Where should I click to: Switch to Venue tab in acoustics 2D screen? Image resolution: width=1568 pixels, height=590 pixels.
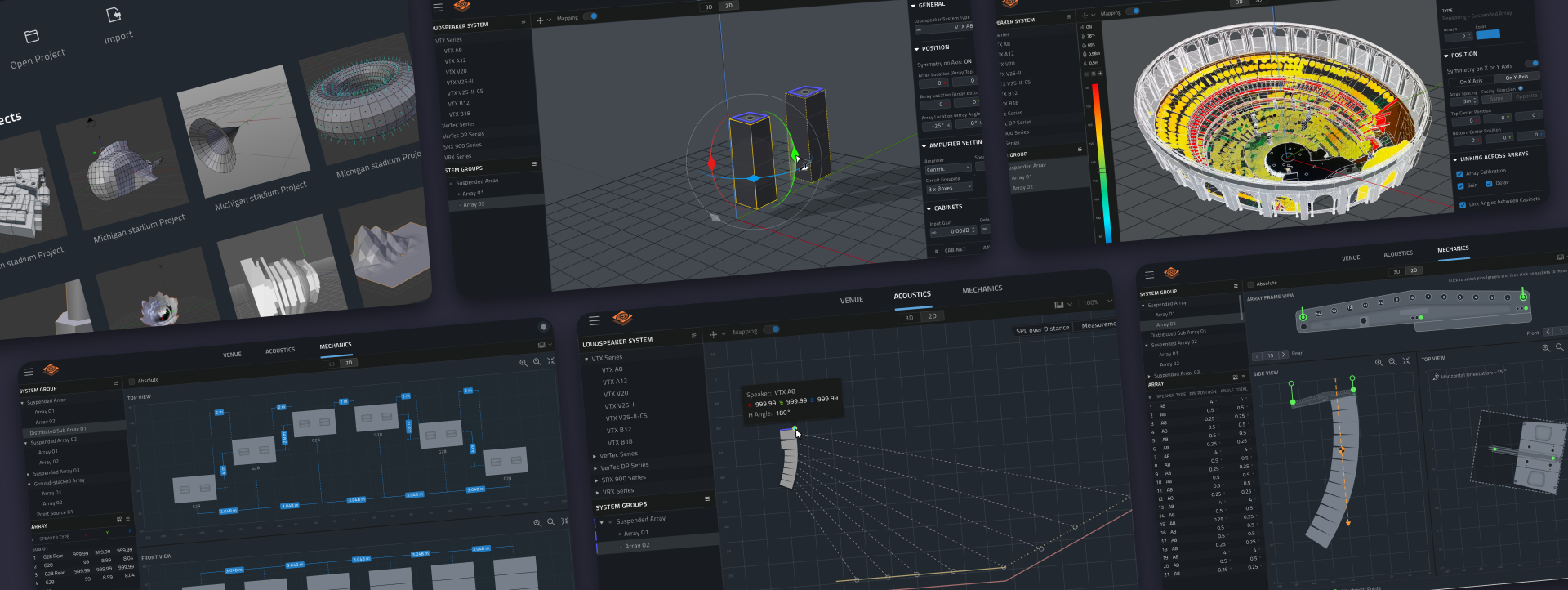coord(852,300)
